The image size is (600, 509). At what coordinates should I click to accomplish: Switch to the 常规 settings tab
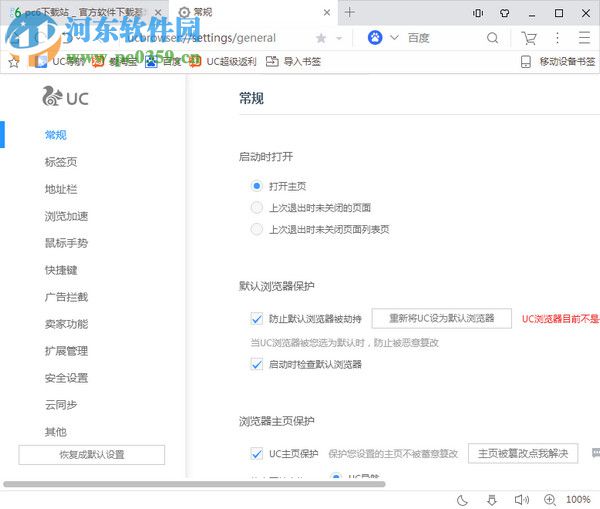(x=253, y=13)
